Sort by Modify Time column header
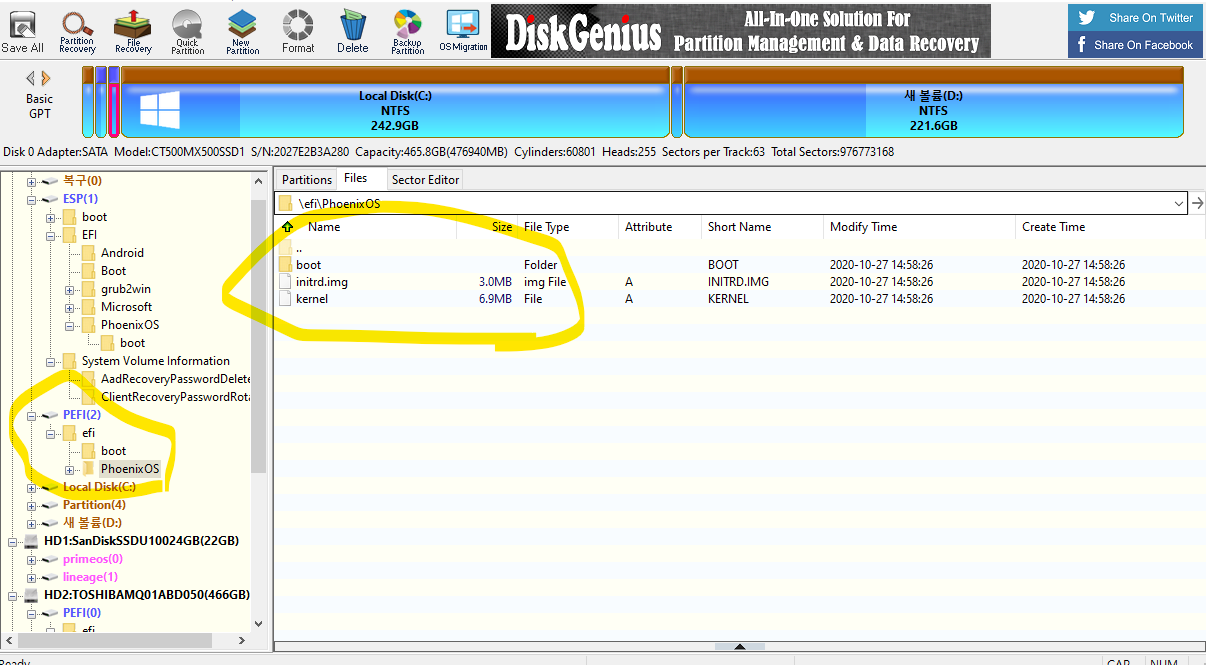This screenshot has width=1206, height=665. click(x=919, y=227)
